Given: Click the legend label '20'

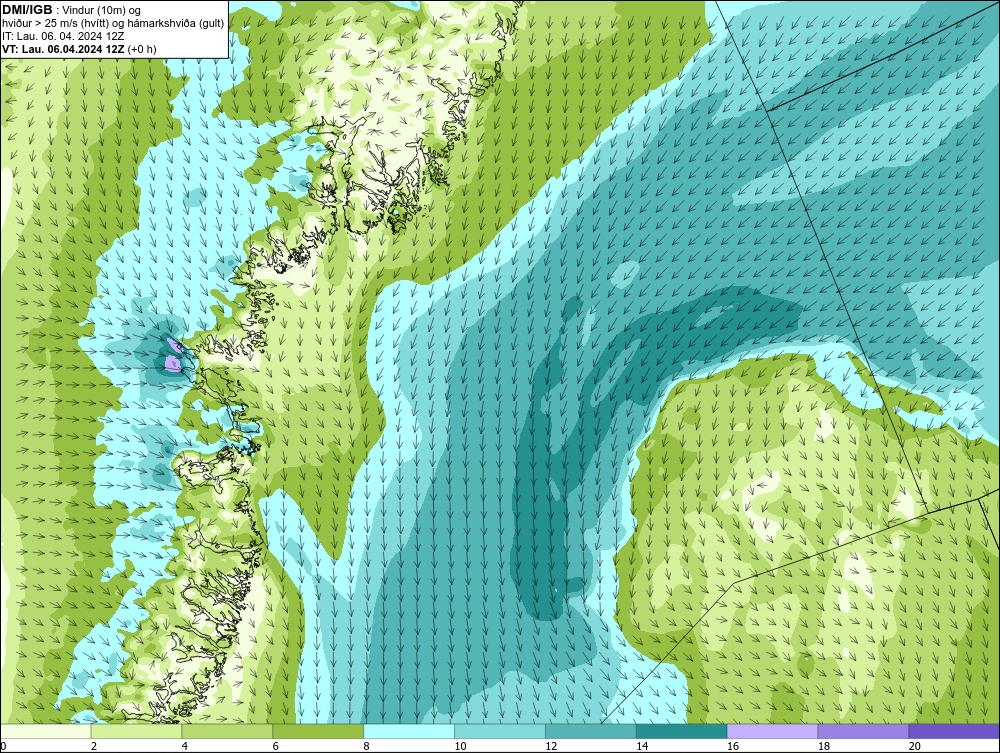Looking at the screenshot, I should point(915,746).
